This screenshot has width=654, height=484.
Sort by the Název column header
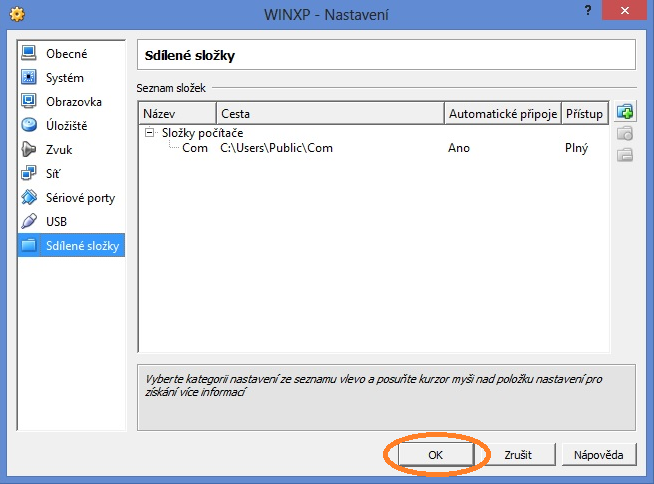177,113
